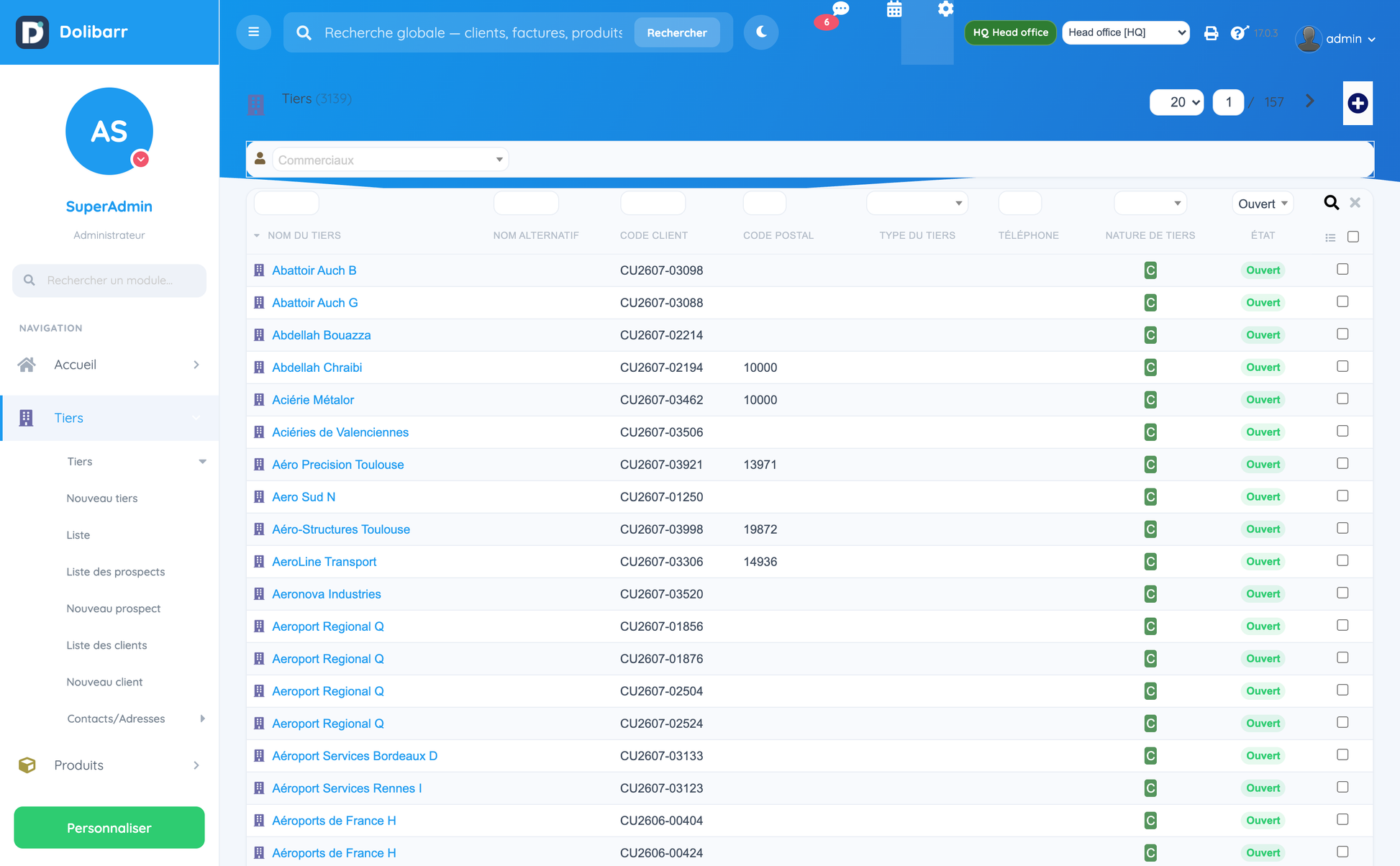
Task: Open Liste des prospects menu entry
Action: [x=116, y=572]
